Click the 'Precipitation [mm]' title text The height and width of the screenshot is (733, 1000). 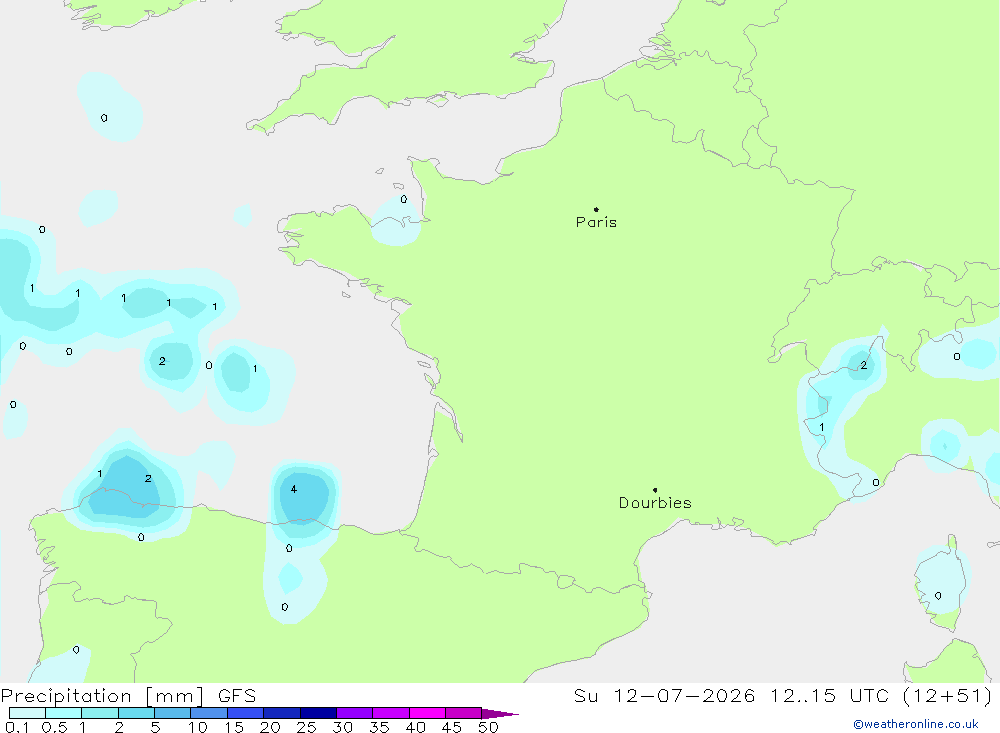[x=102, y=696]
